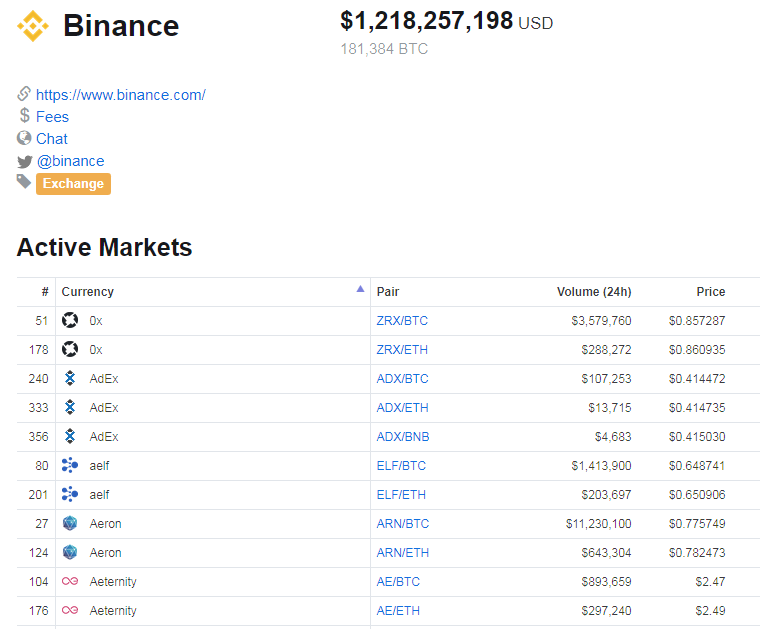Screen dimensions: 760x629
Task: Click the 181,384 BTC volume text
Action: pos(384,49)
